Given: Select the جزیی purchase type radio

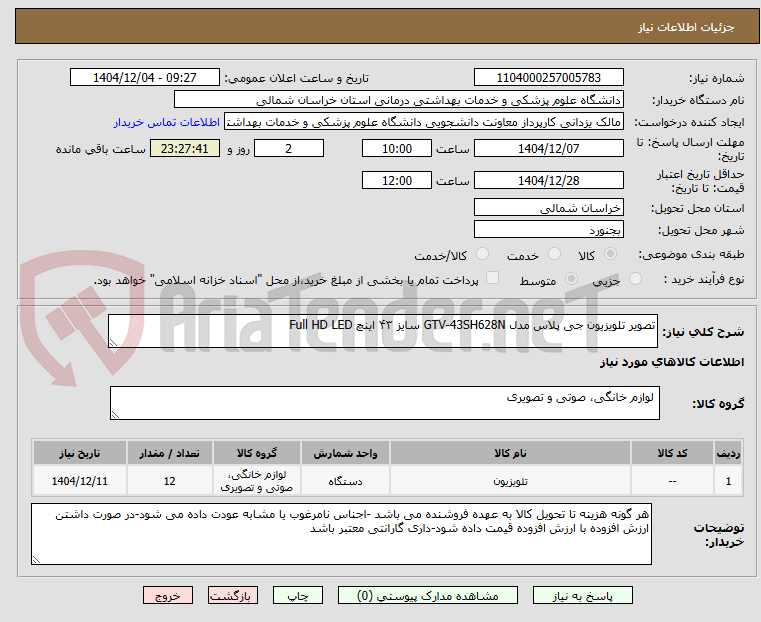Looking at the screenshot, I should point(635,278).
